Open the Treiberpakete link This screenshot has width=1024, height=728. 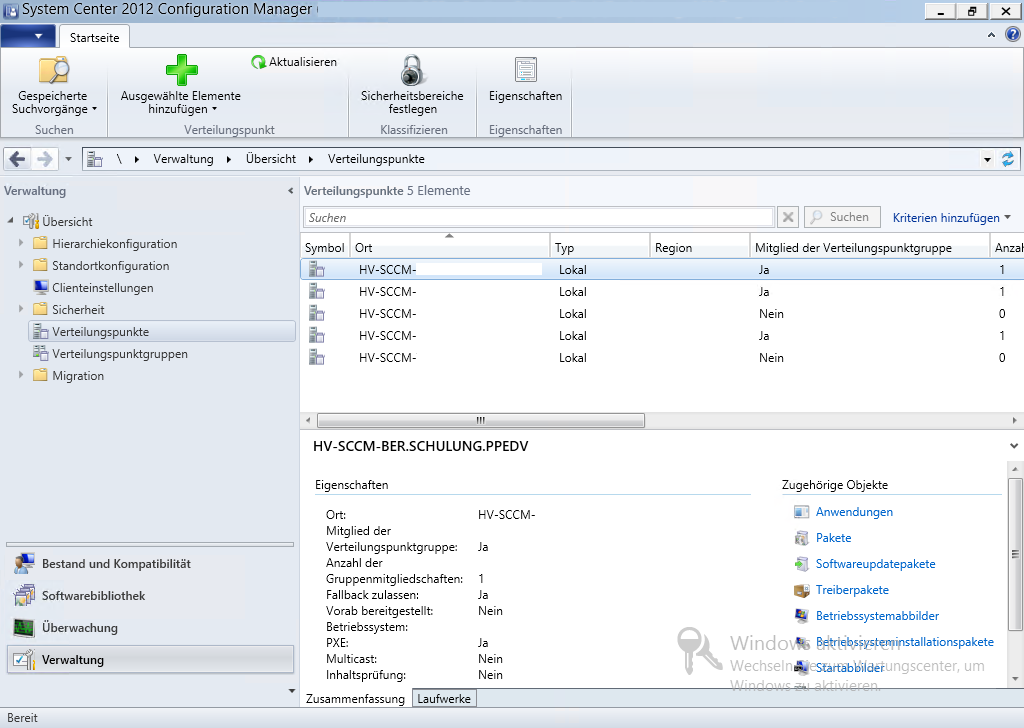pyautogui.click(x=852, y=590)
